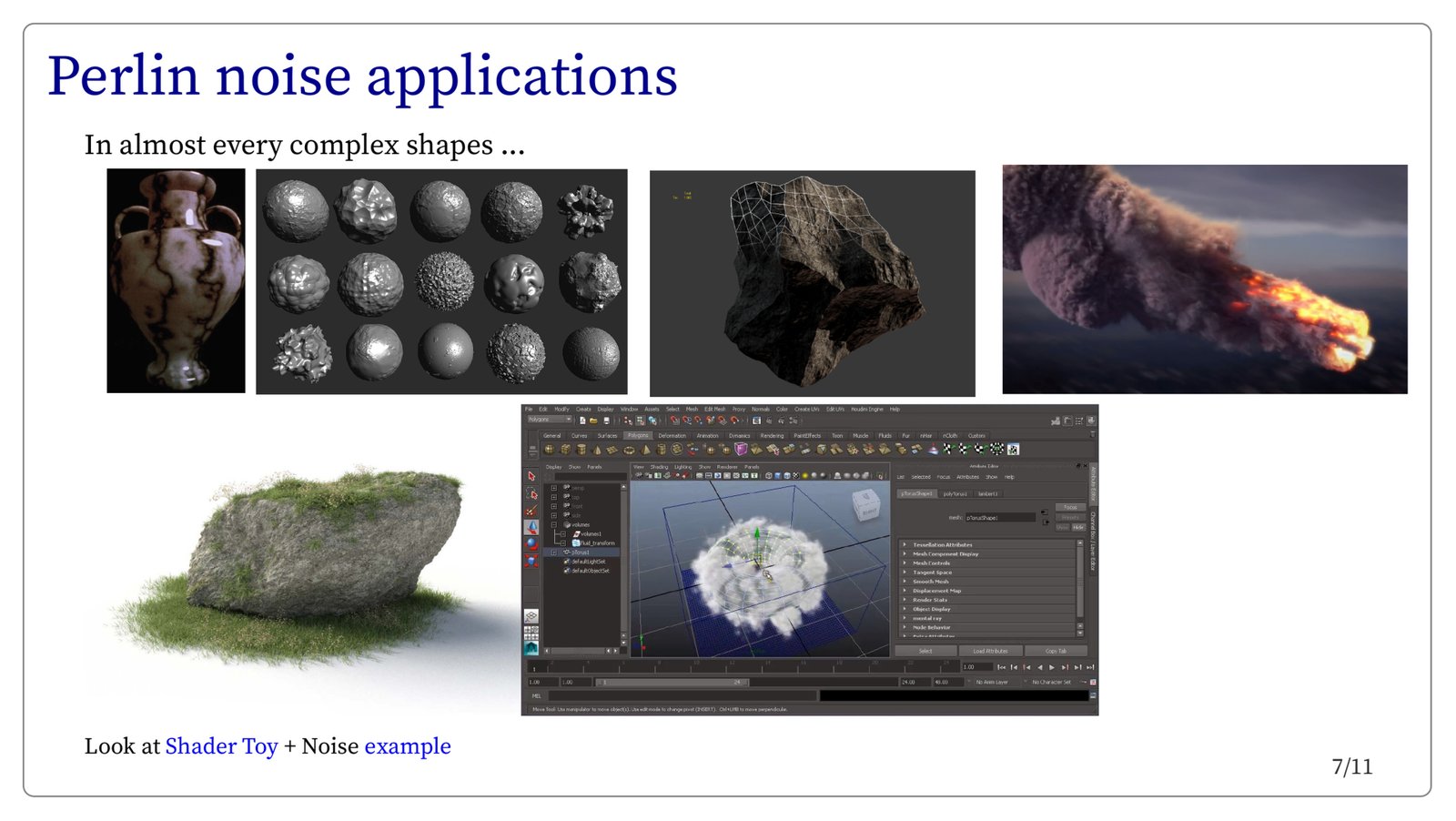The height and width of the screenshot is (821, 1456).
Task: Click the Lasso select tool icon
Action: click(531, 493)
